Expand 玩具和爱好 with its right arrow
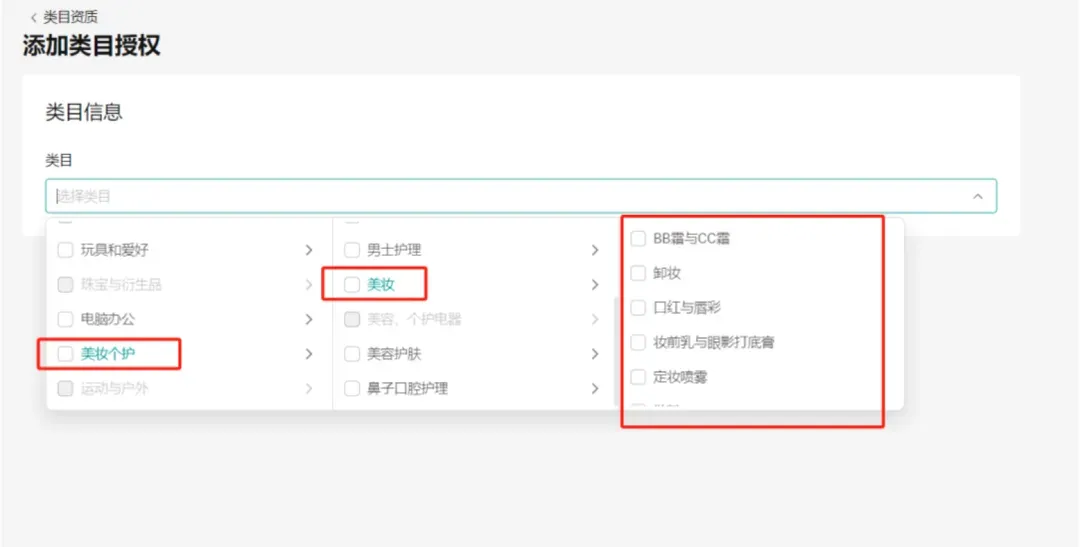The image size is (1080, 547). click(309, 250)
